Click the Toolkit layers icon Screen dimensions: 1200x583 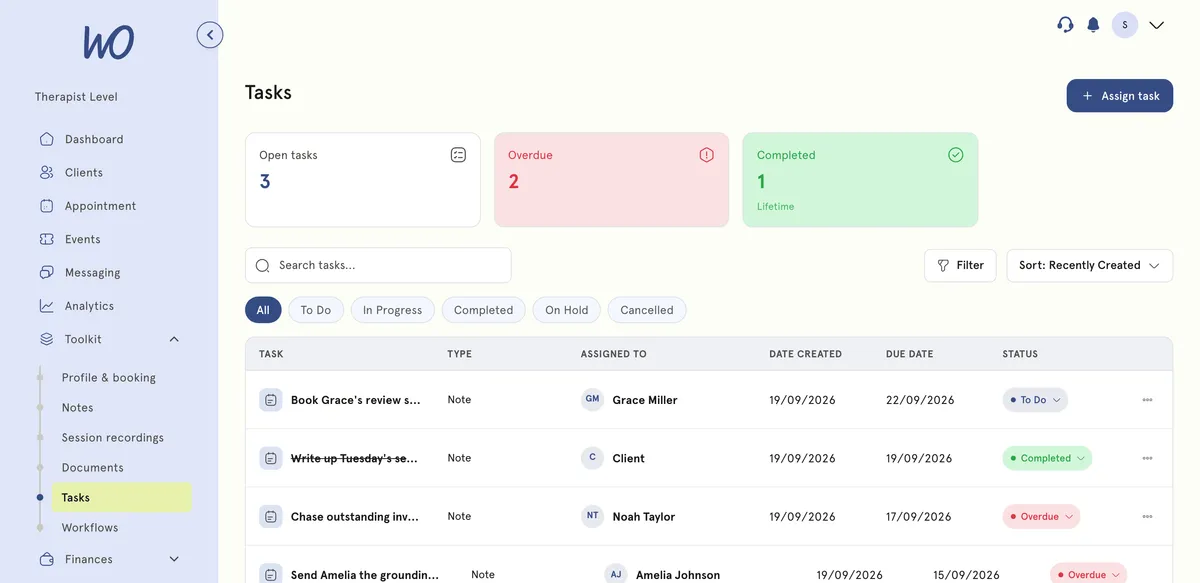pos(47,339)
